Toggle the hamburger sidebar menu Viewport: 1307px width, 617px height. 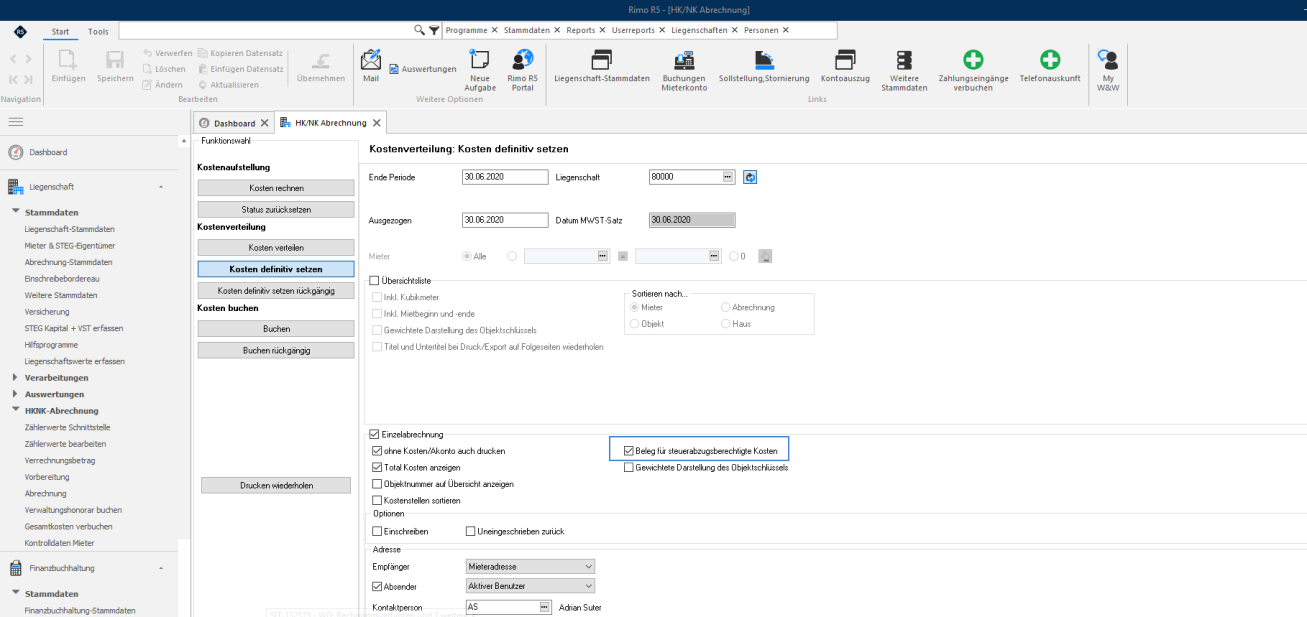point(15,121)
